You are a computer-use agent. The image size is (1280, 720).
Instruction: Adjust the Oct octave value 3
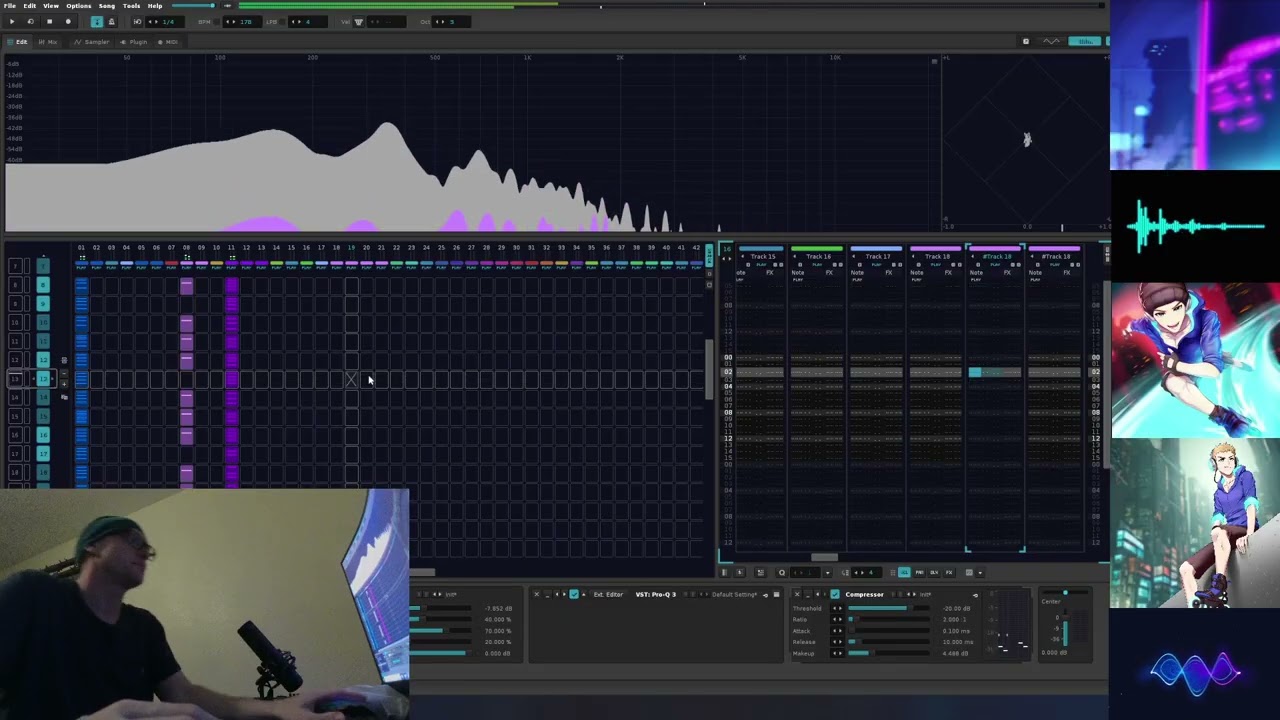click(452, 22)
